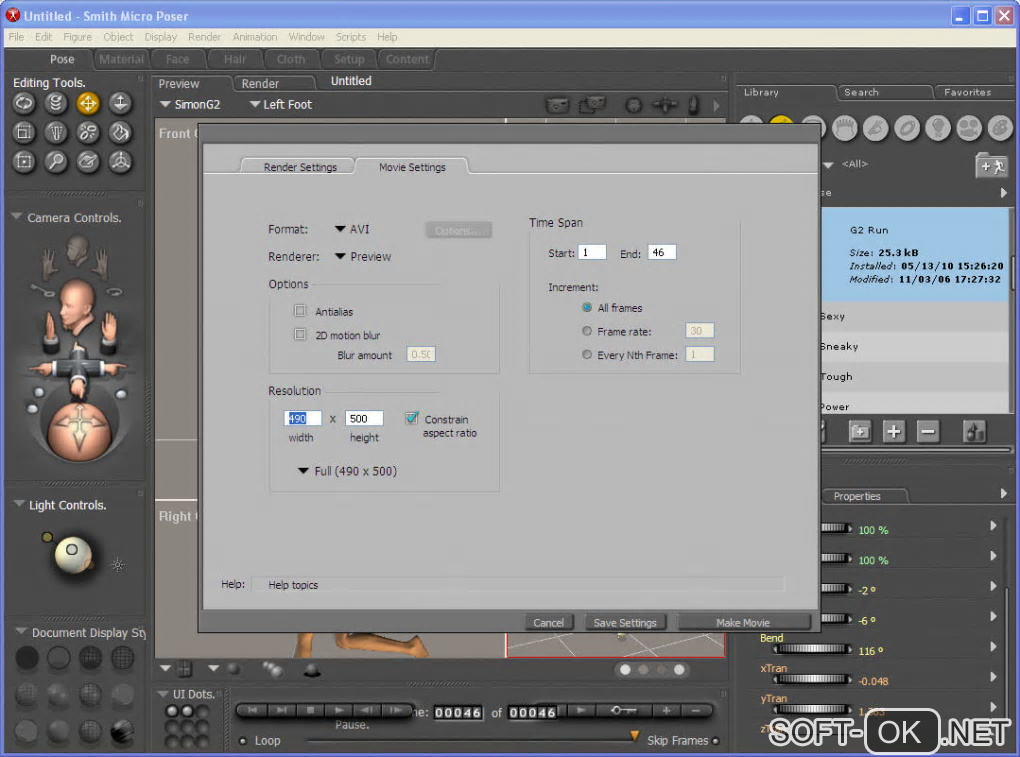Screen dimensions: 1020x757
Task: Open the Lights library category icon
Action: pyautogui.click(x=937, y=128)
